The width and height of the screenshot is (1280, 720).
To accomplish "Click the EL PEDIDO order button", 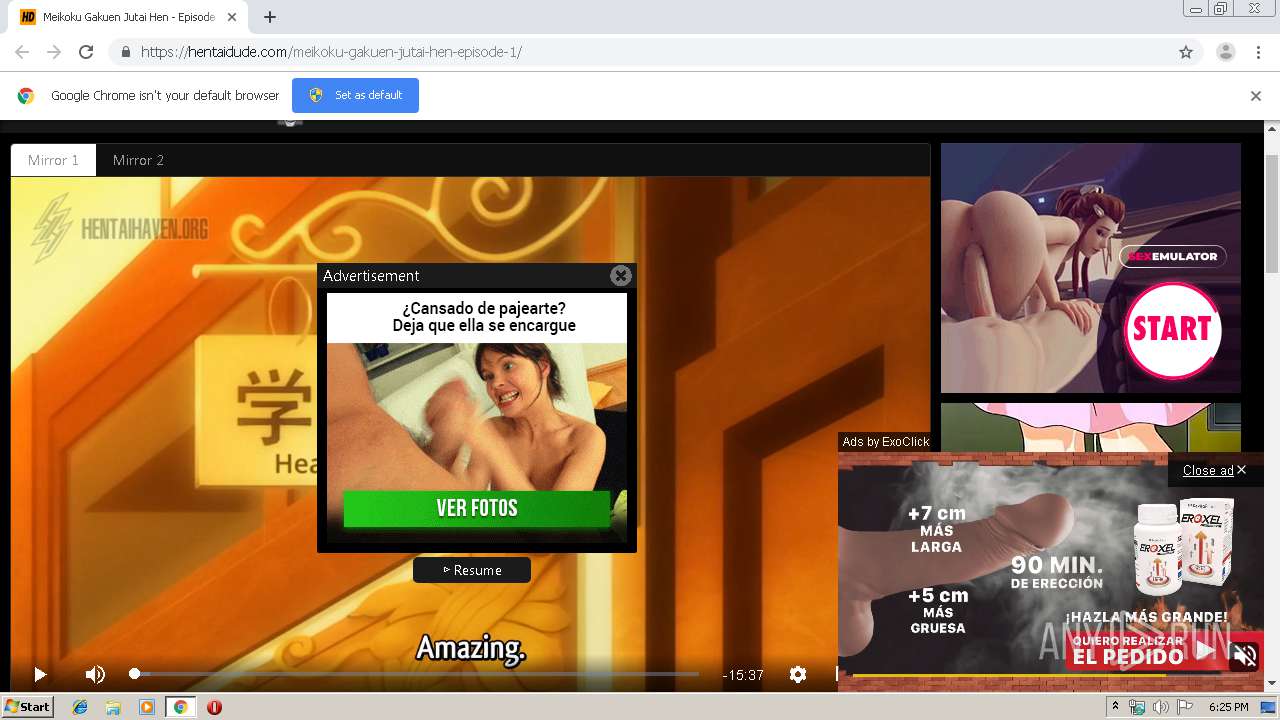I will pyautogui.click(x=1130, y=657).
